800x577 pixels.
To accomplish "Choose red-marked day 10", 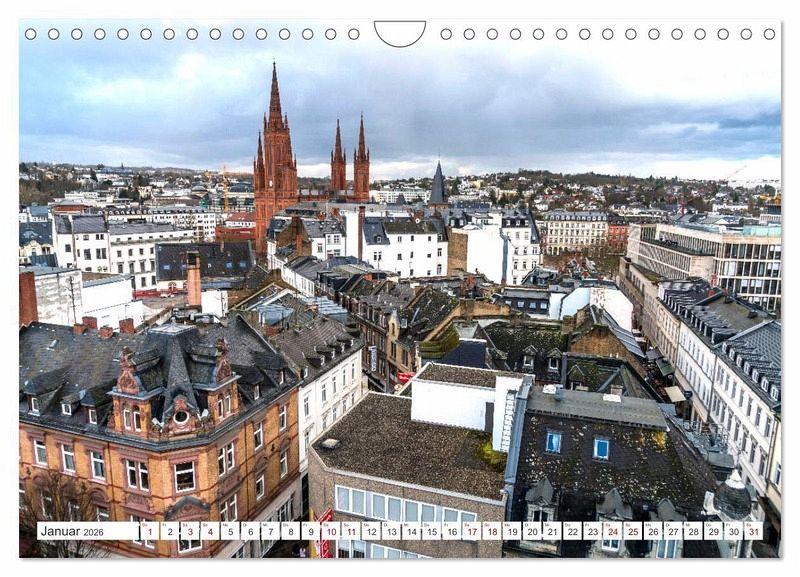I will coord(330,531).
